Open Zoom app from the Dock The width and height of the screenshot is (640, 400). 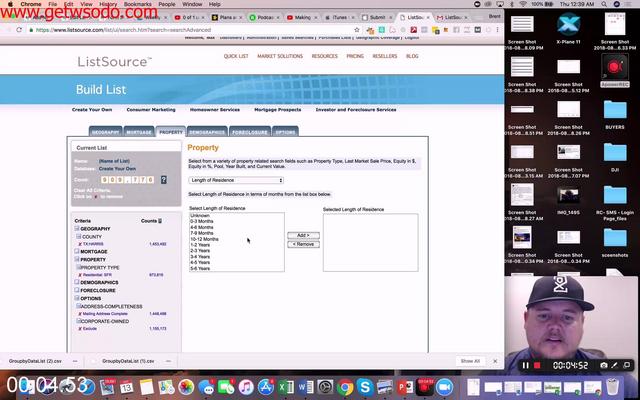tap(444, 387)
